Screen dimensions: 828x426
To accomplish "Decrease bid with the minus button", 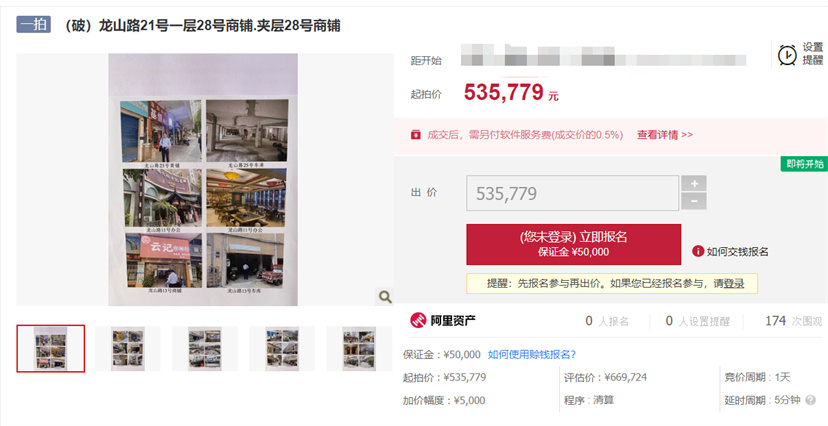I will tap(694, 201).
